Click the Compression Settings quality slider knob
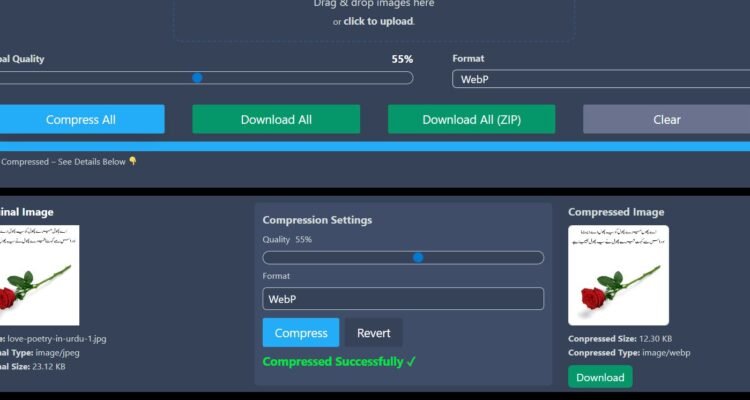Image resolution: width=750 pixels, height=400 pixels. (418, 258)
